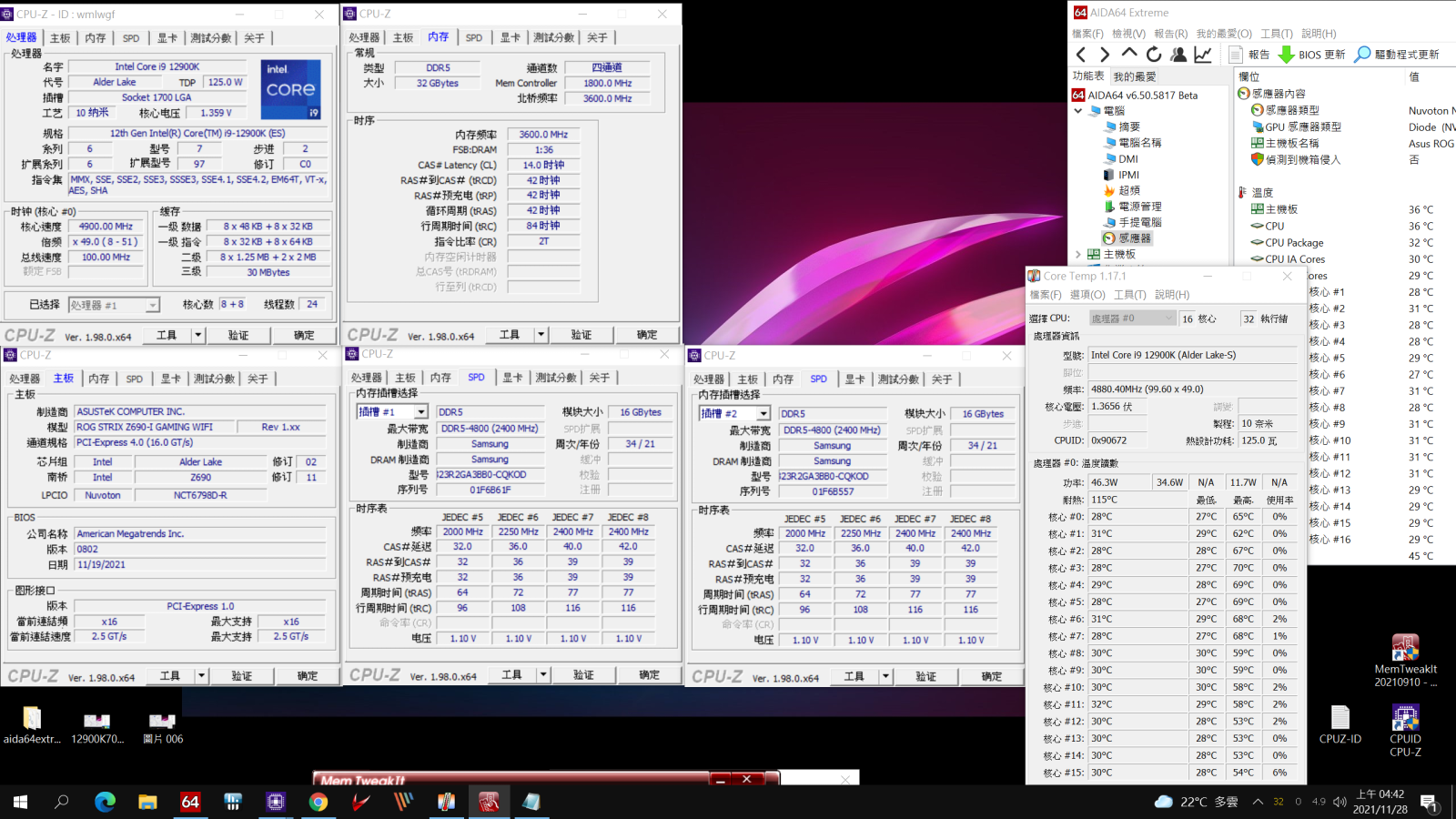
Task: Open 工具(T) menu in AIDA64
Action: [x=1277, y=34]
